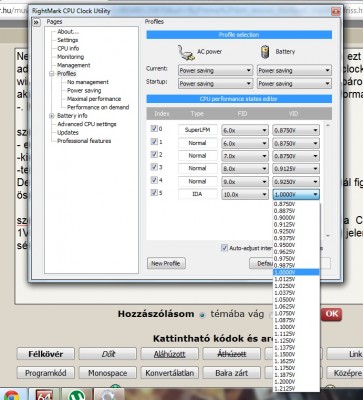Open Advanced CPU settings page
363x400 pixels.
click(x=87, y=124)
